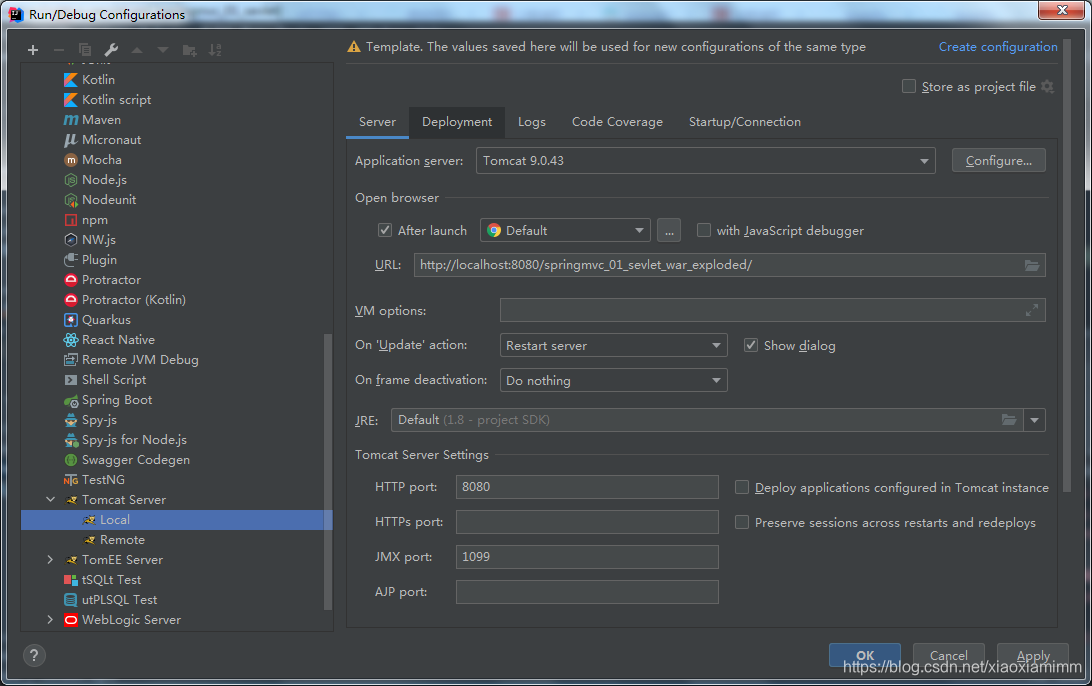1092x686 pixels.
Task: Switch to the Startup/Connection tab
Action: [744, 122]
